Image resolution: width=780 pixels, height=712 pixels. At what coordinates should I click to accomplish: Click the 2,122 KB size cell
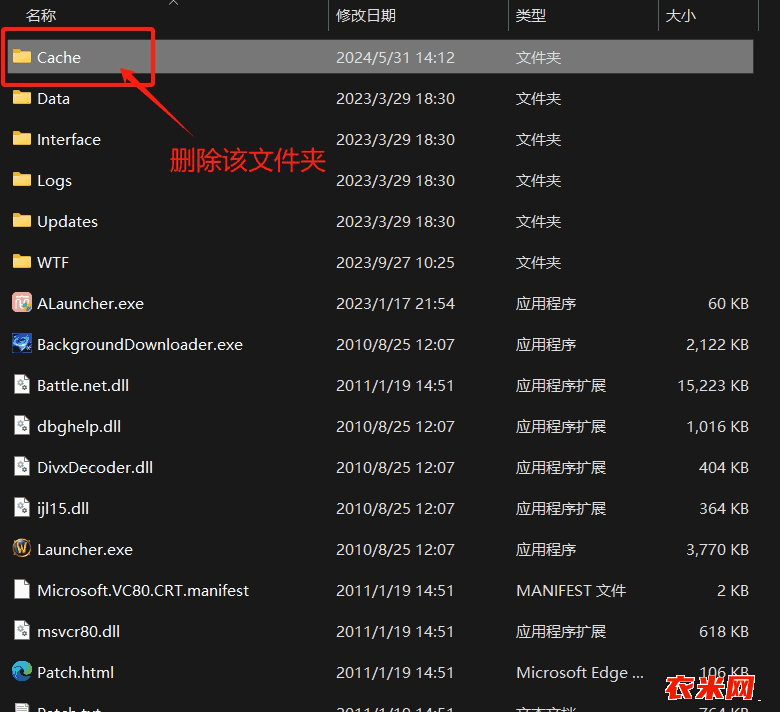[x=717, y=344]
